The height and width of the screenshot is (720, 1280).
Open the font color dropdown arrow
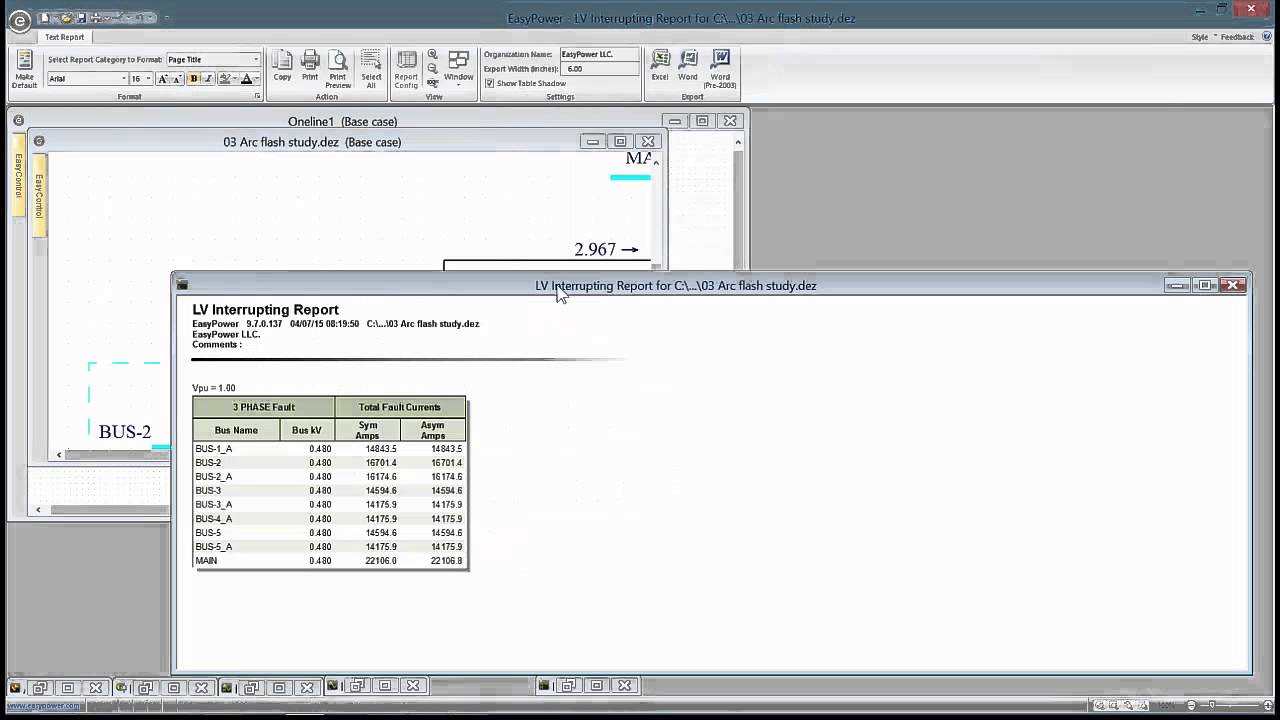point(256,79)
